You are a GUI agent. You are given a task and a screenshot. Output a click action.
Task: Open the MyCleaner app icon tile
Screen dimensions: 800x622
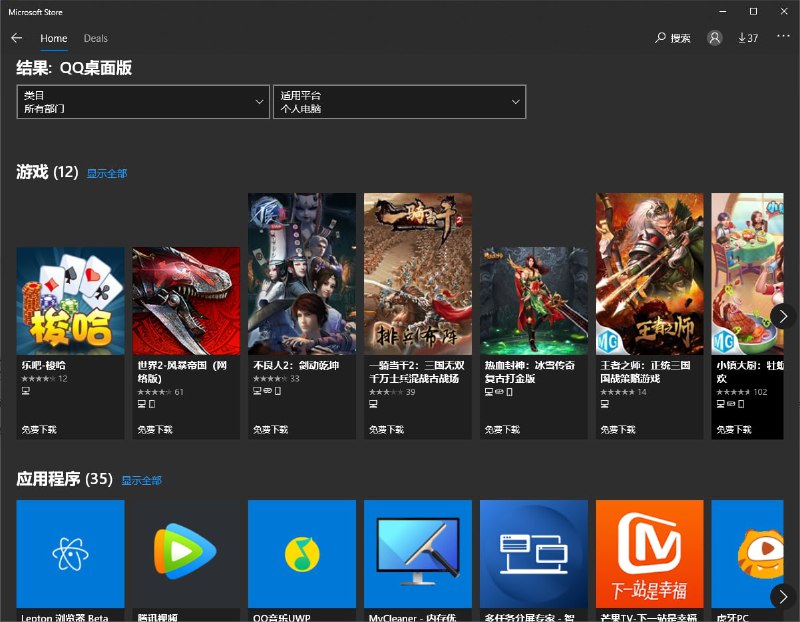[418, 554]
